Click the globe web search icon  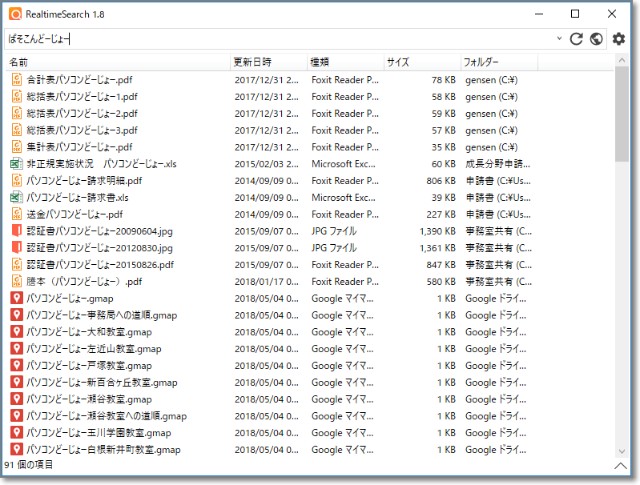click(x=596, y=39)
